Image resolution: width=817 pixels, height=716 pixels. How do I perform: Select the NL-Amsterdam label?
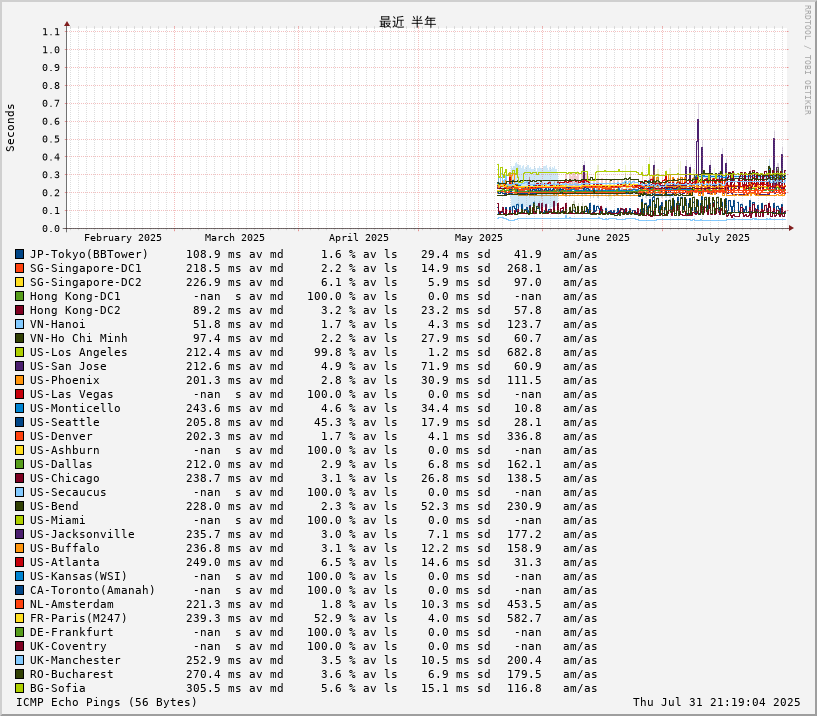71,604
